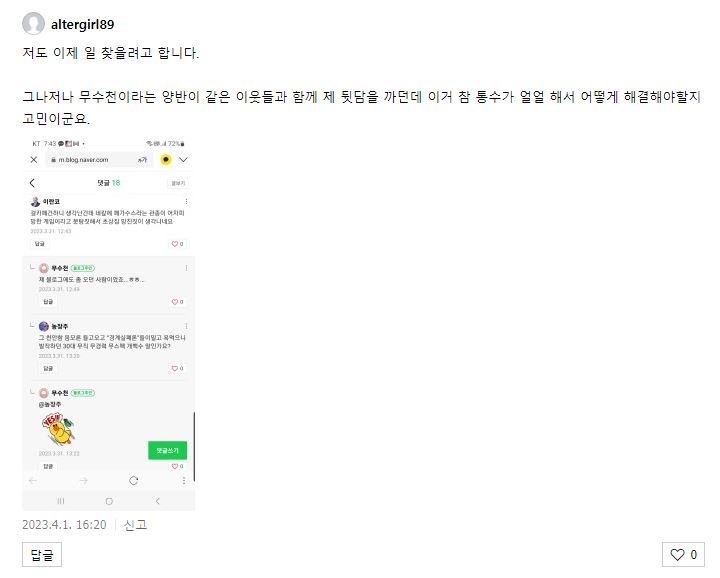Open the options menu on 이린표's comment

[x=186, y=202]
